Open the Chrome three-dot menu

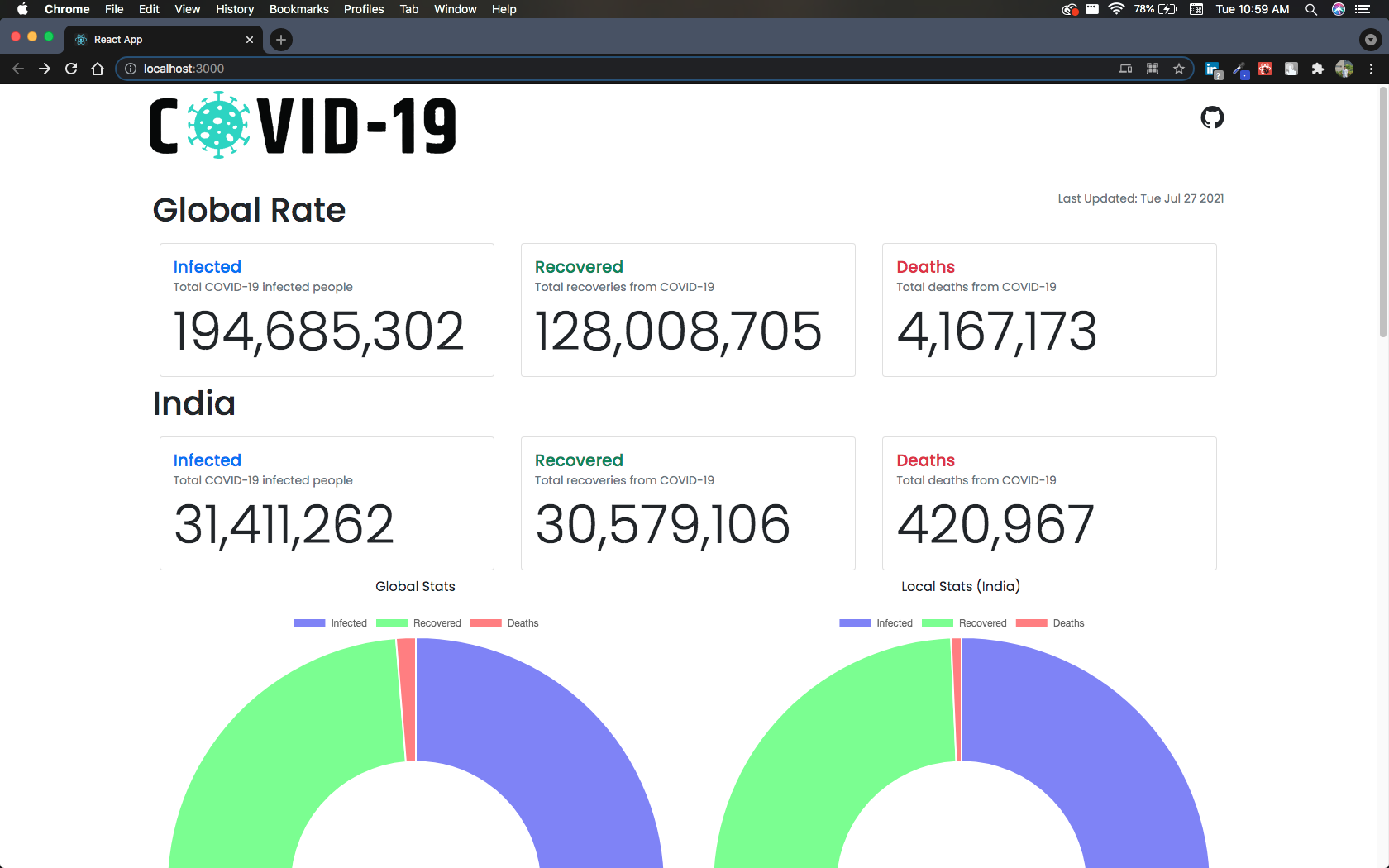[1371, 69]
